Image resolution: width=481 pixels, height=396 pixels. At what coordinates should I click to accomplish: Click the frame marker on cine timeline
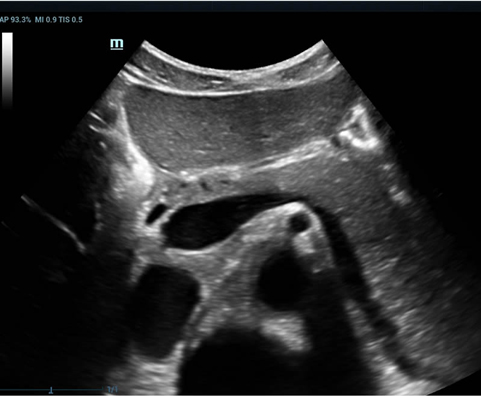click(x=51, y=390)
